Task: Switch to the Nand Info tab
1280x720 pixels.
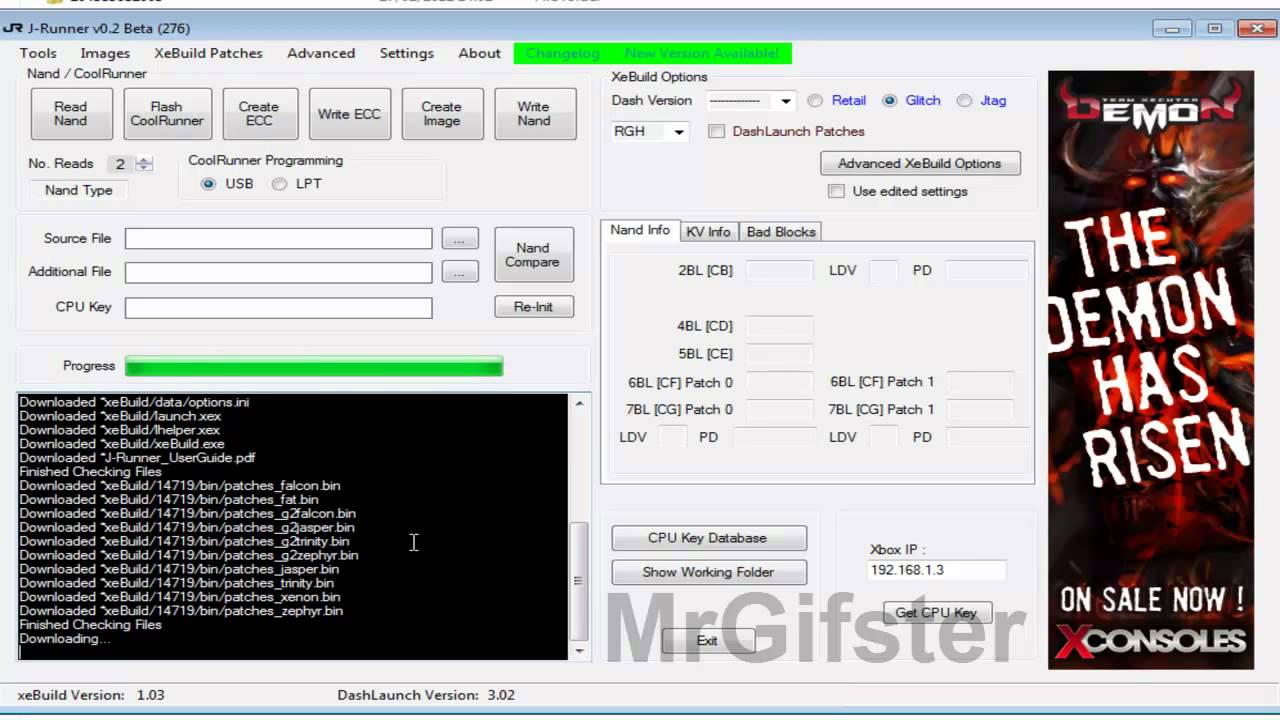Action: (x=640, y=230)
